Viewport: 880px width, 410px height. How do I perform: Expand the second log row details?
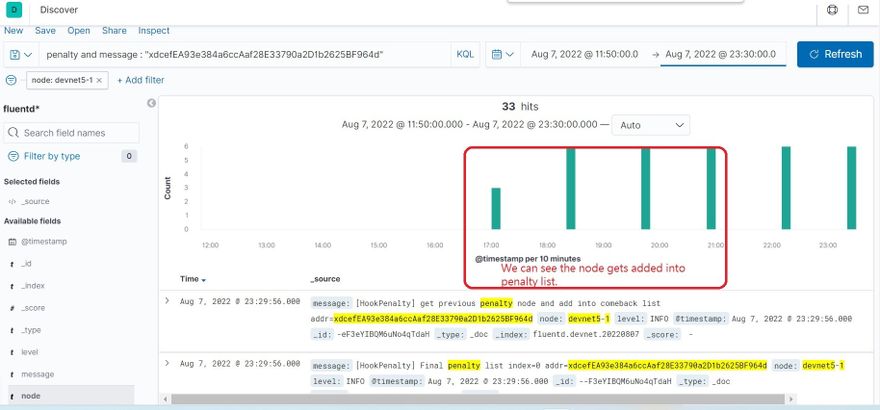(167, 363)
